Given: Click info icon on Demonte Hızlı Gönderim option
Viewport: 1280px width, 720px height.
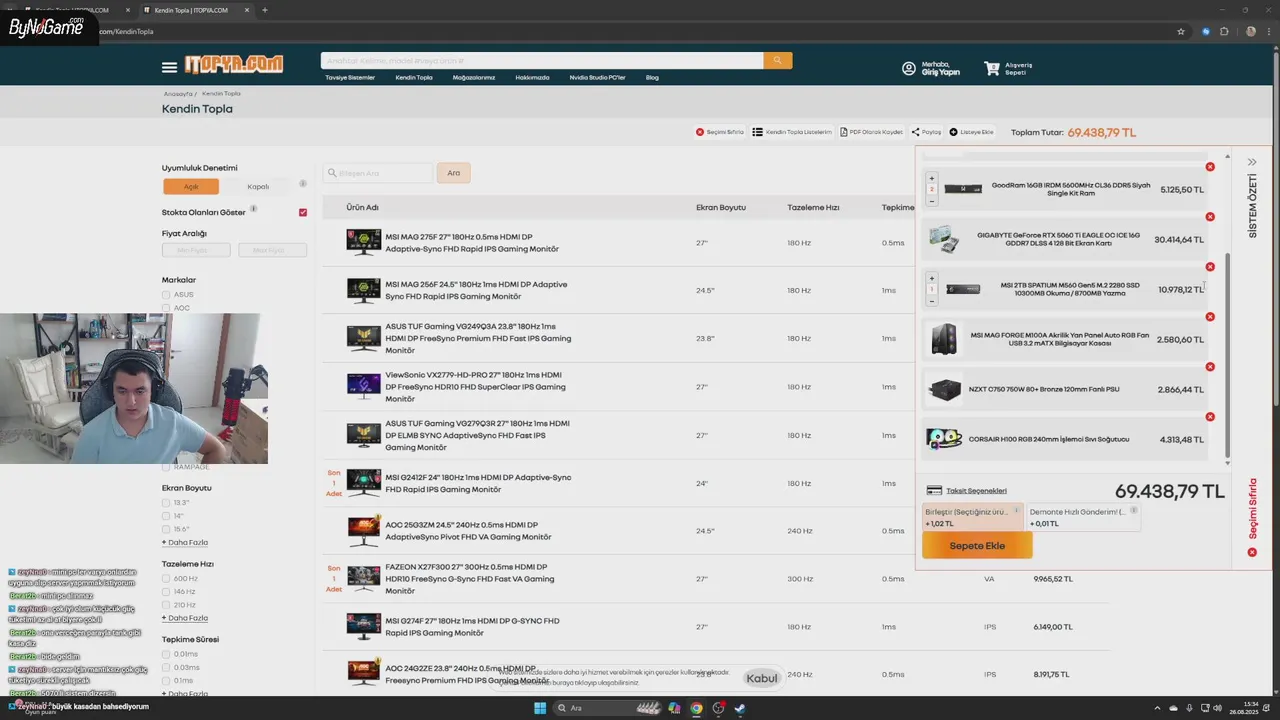Looking at the screenshot, I should click(1133, 510).
